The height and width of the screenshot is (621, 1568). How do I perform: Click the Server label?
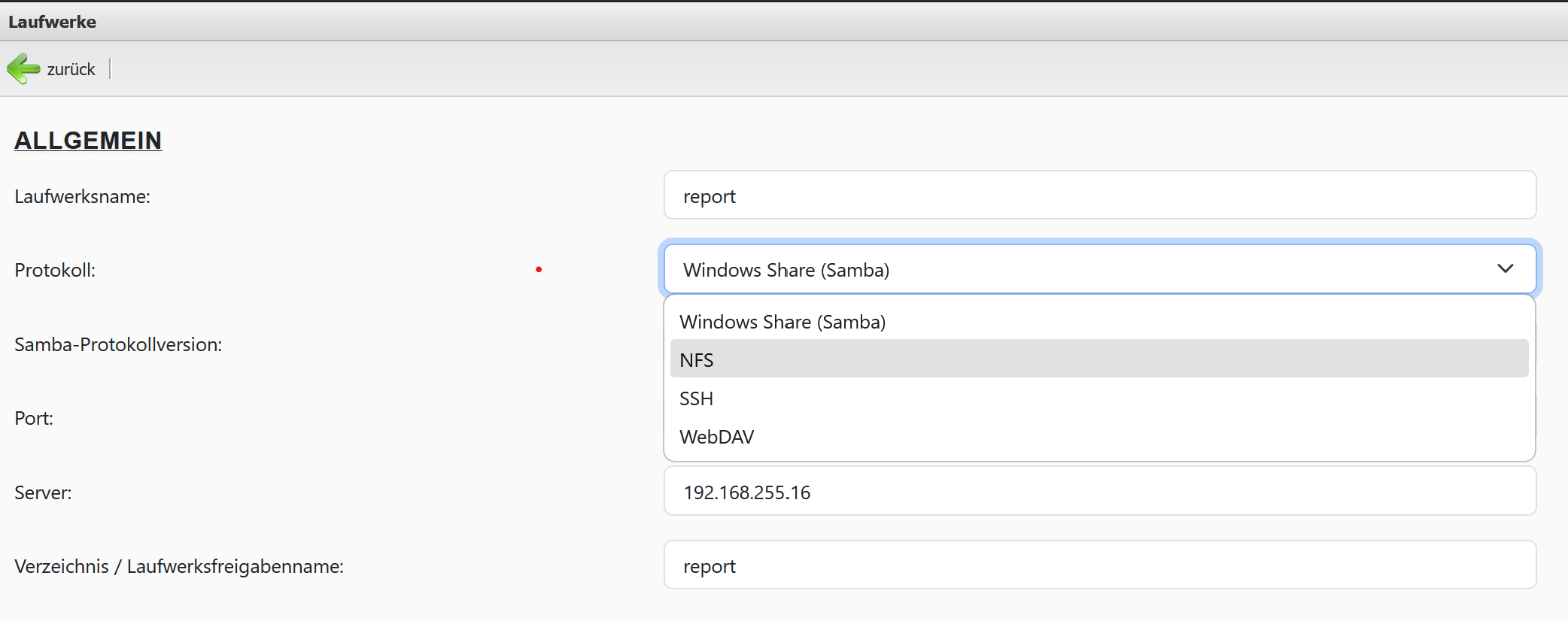click(x=43, y=492)
